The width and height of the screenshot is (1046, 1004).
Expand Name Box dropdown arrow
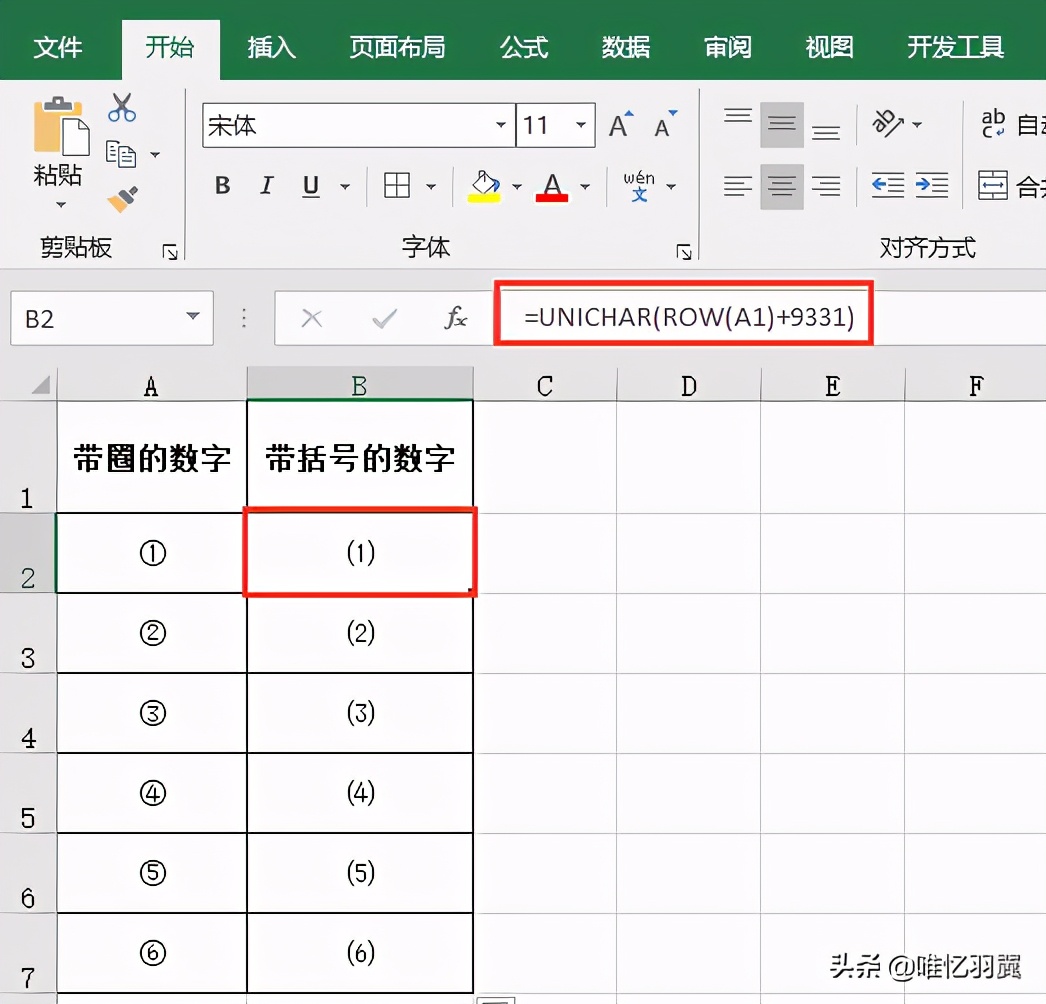193,316
